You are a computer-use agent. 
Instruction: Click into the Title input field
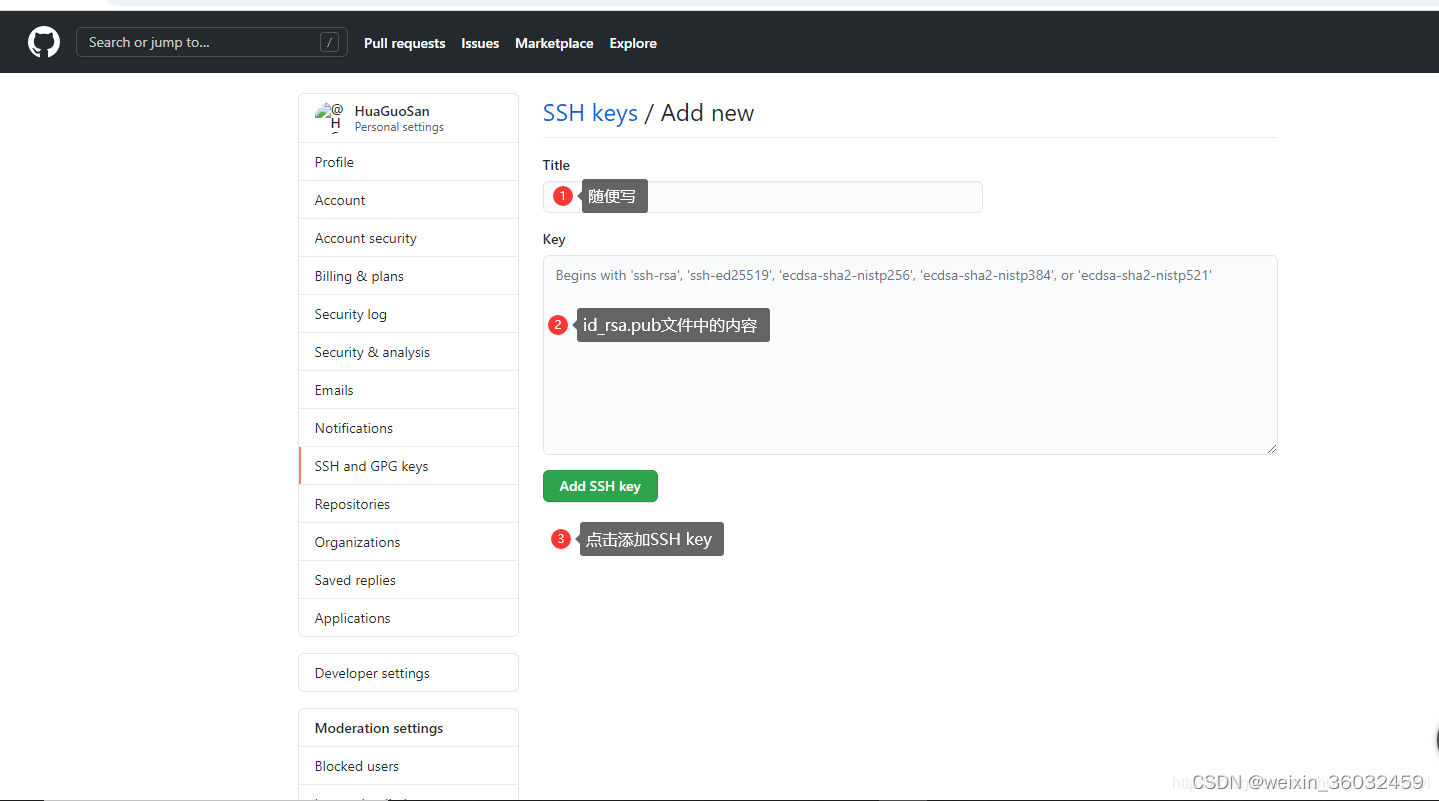click(762, 197)
